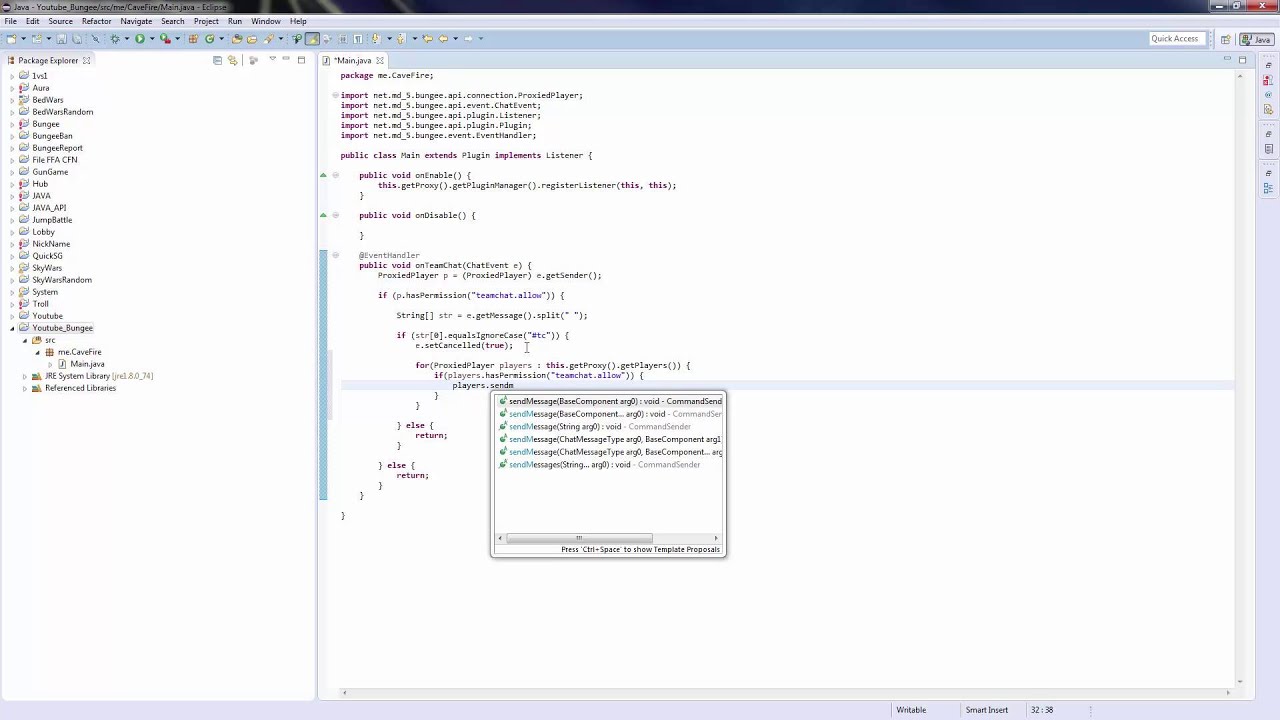Toggle Show Whitespace Characters
The height and width of the screenshot is (720, 1280).
coord(357,39)
